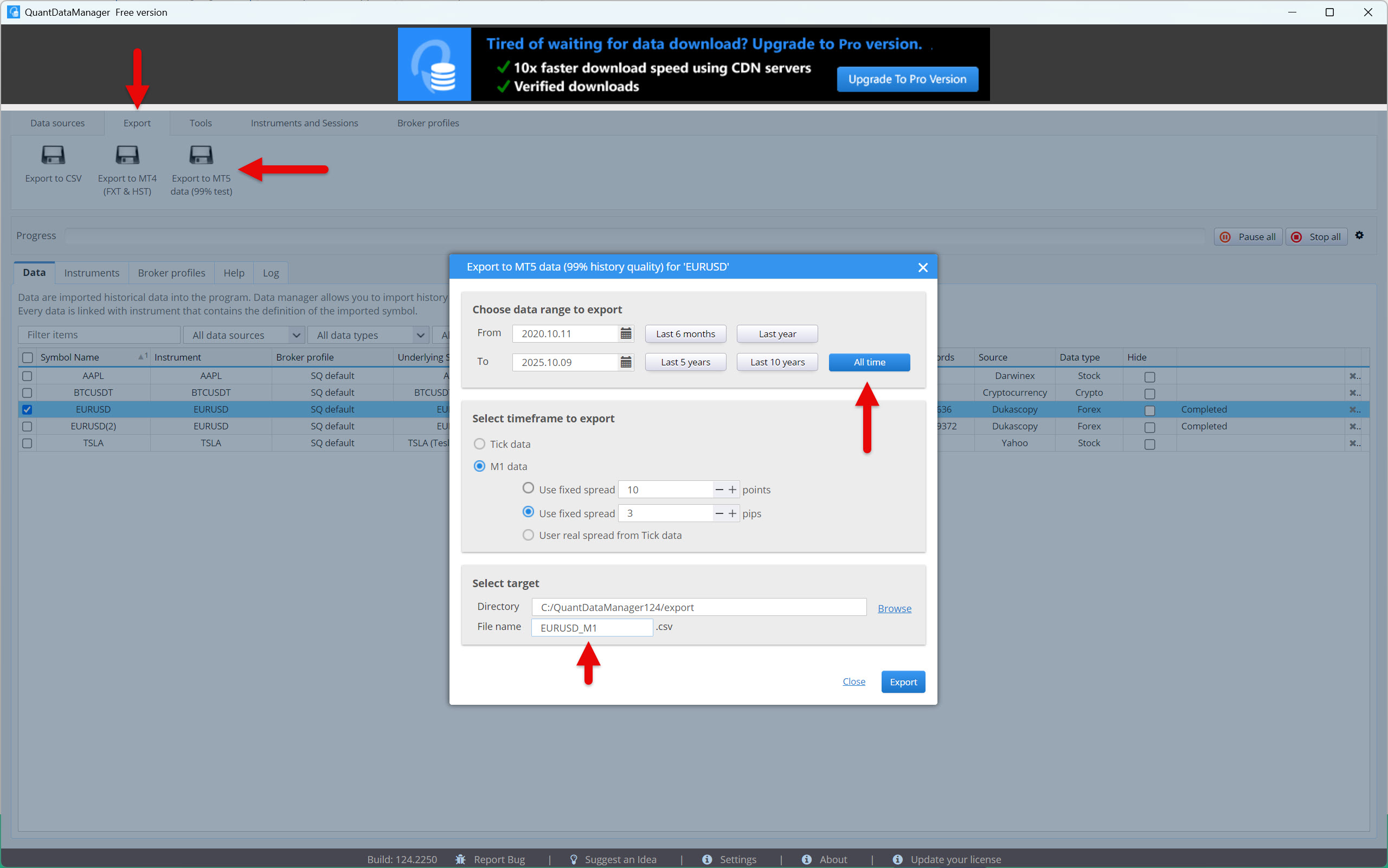Viewport: 1388px width, 868px height.
Task: Click Export to MT5 data icon
Action: (x=201, y=155)
